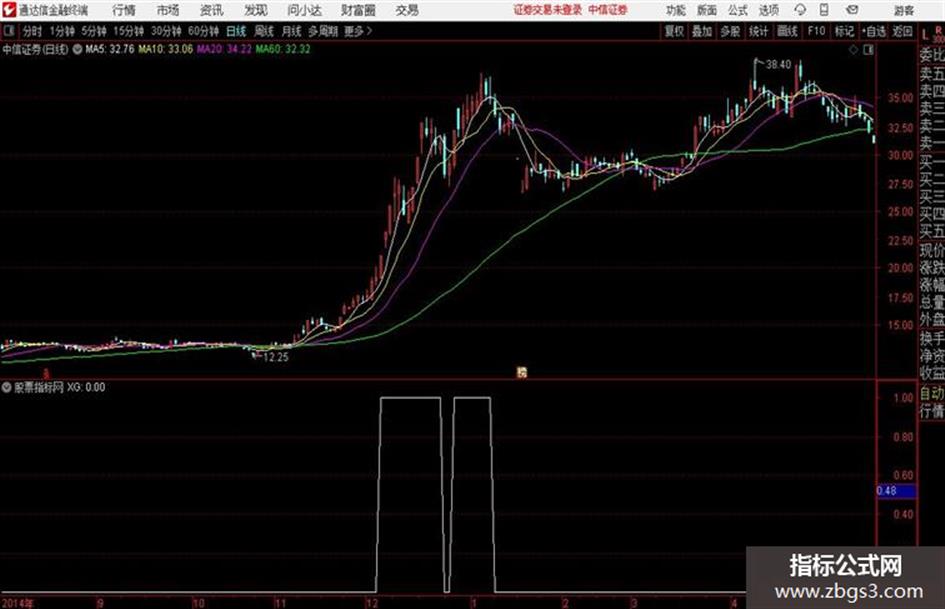The width and height of the screenshot is (945, 609).
Task: Expand the MA indicator dropdown beside 中信证券(日线)
Action: coord(77,49)
